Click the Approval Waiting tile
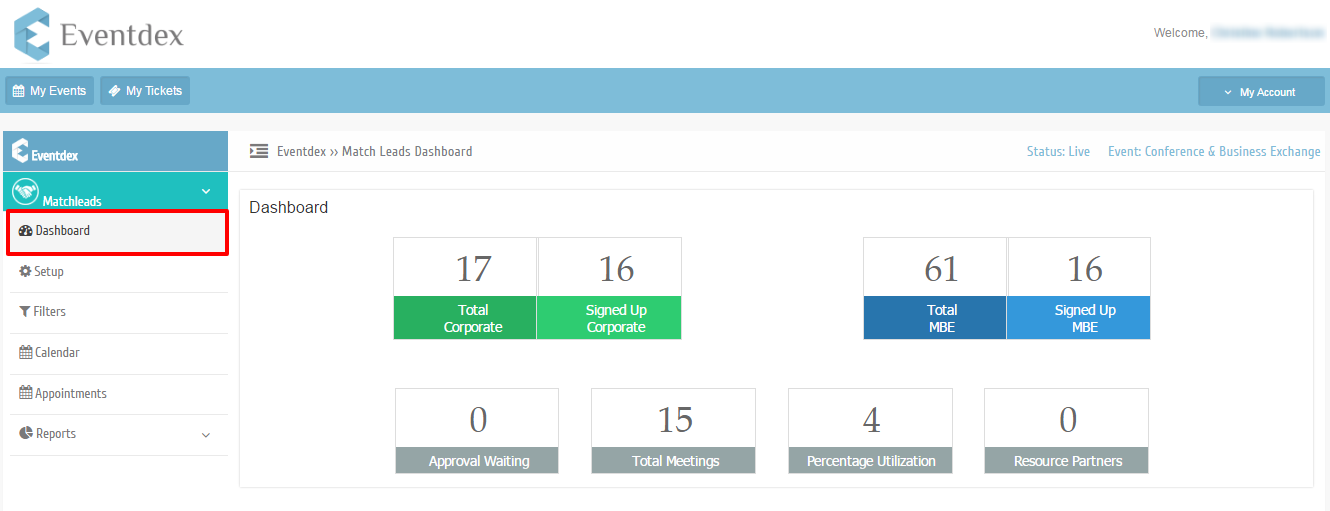The width and height of the screenshot is (1330, 511). tap(477, 431)
